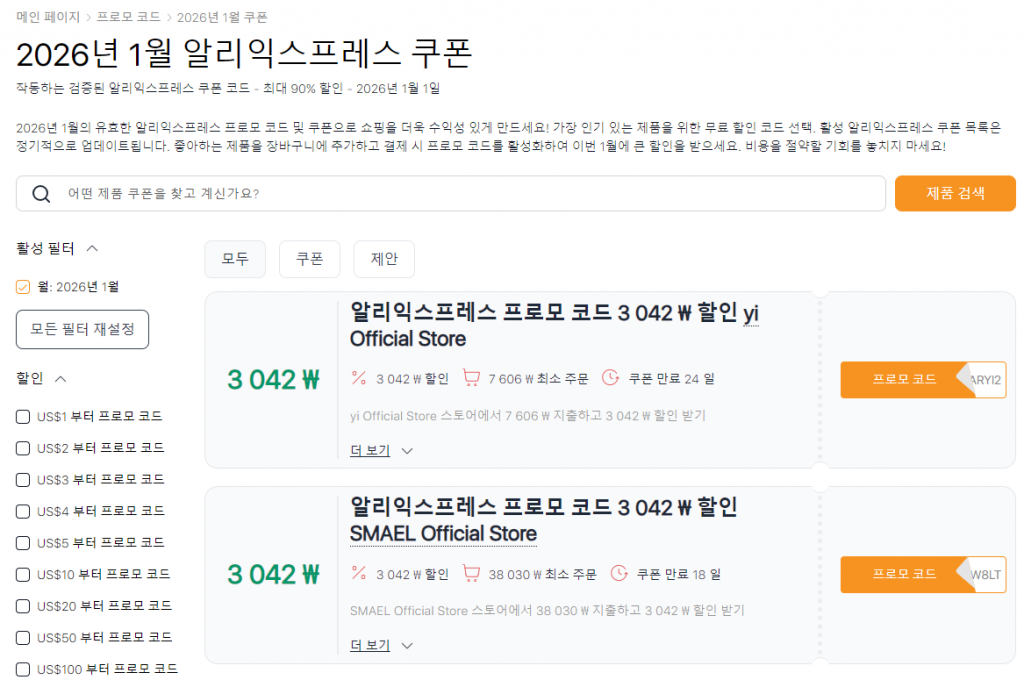Click the magnifying glass search icon
This screenshot has height=680, width=1024.
[41, 193]
